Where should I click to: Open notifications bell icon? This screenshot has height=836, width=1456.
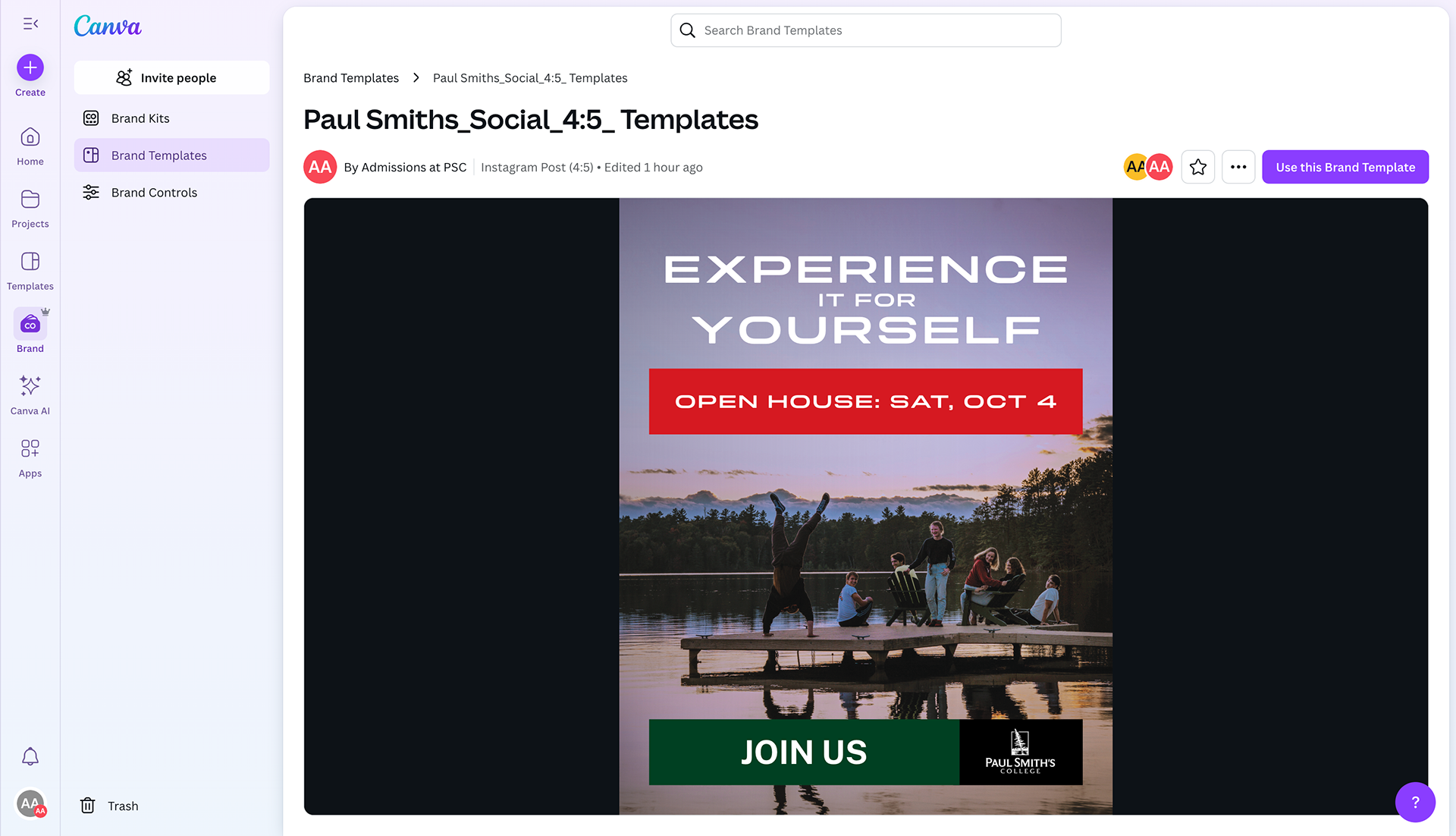30,756
